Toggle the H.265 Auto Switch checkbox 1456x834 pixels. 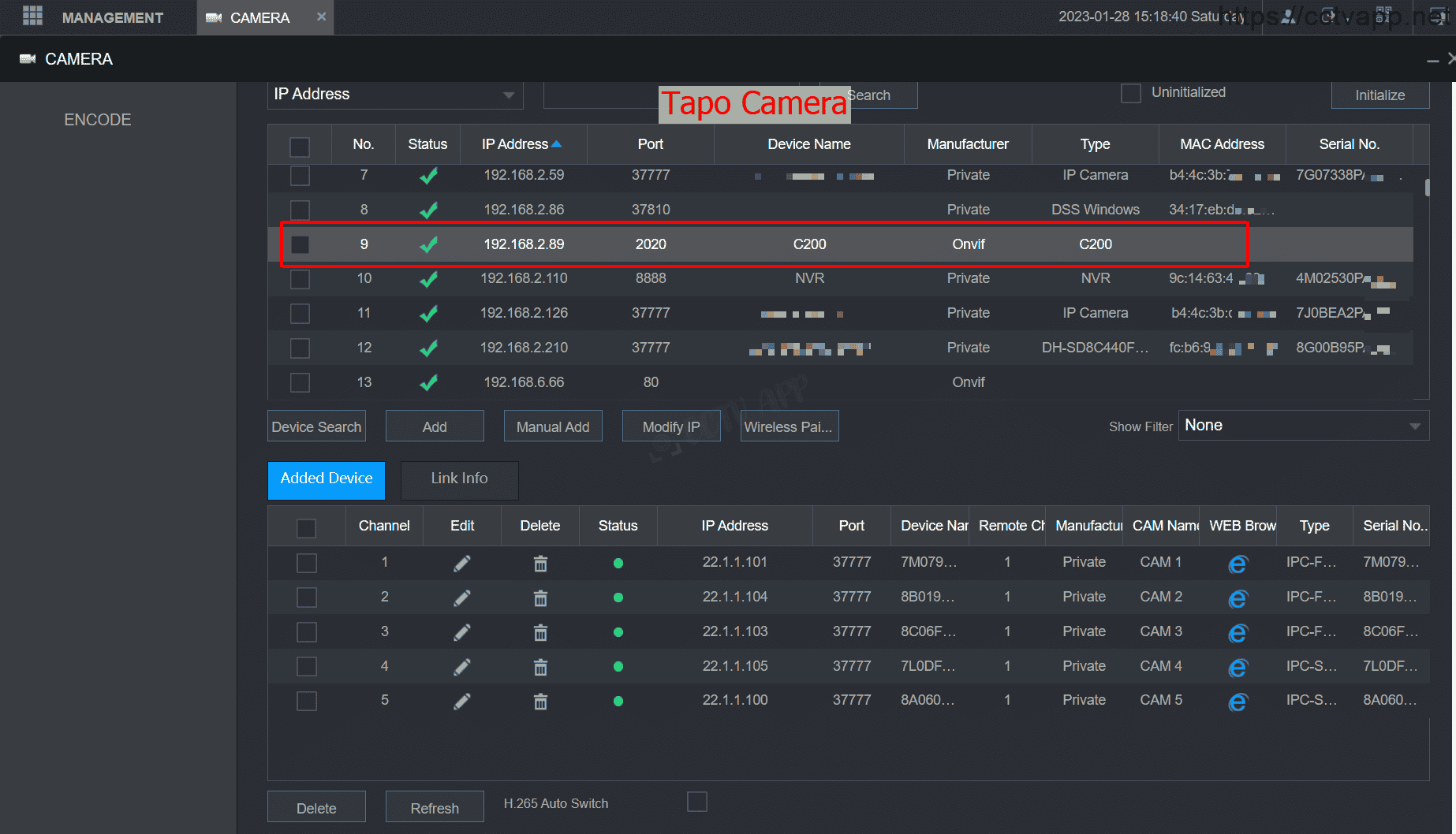pos(696,802)
